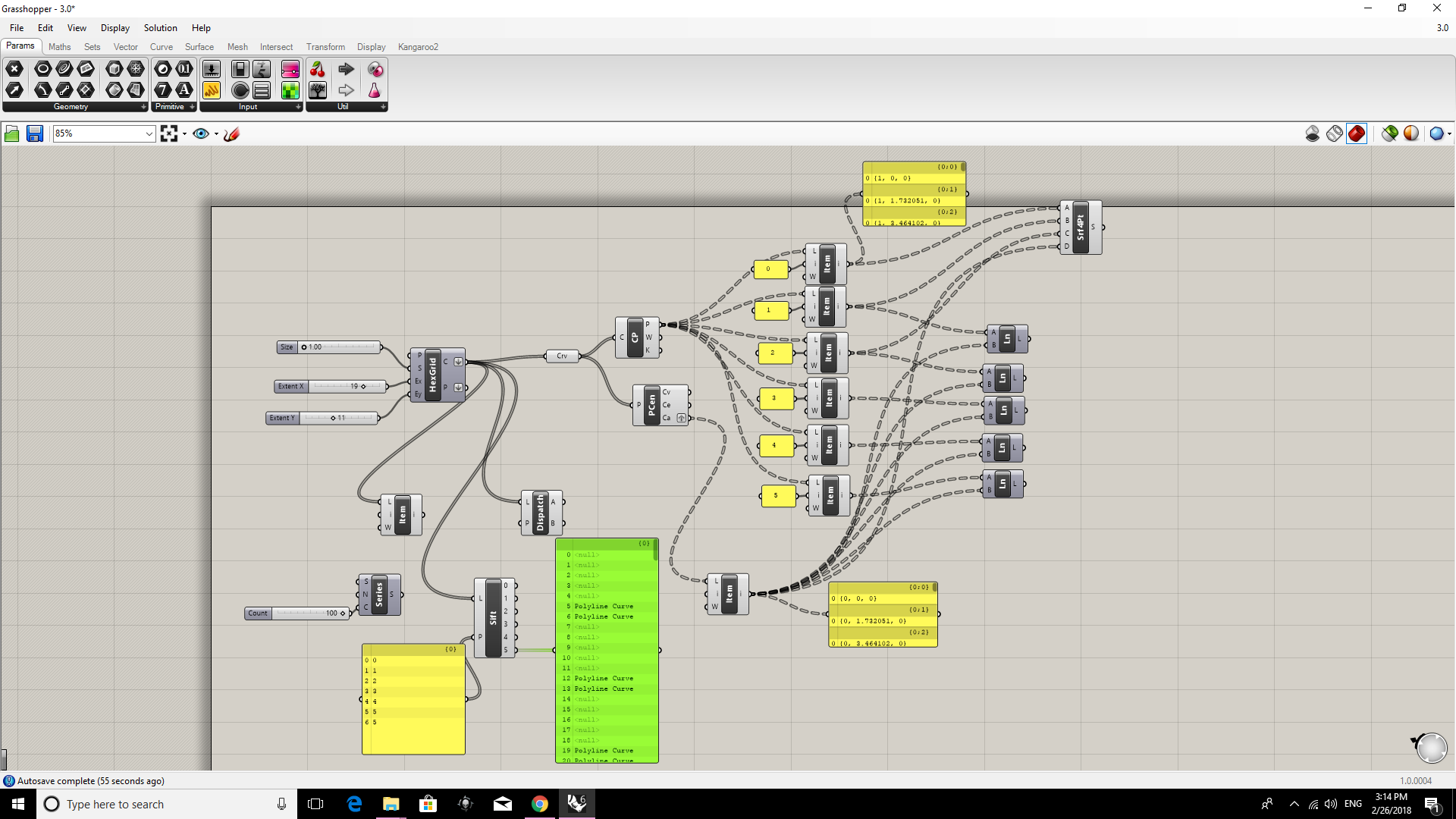Image resolution: width=1456 pixels, height=819 pixels.
Task: Click the Panel (yellow scribble) component icon
Action: pyautogui.click(x=212, y=91)
